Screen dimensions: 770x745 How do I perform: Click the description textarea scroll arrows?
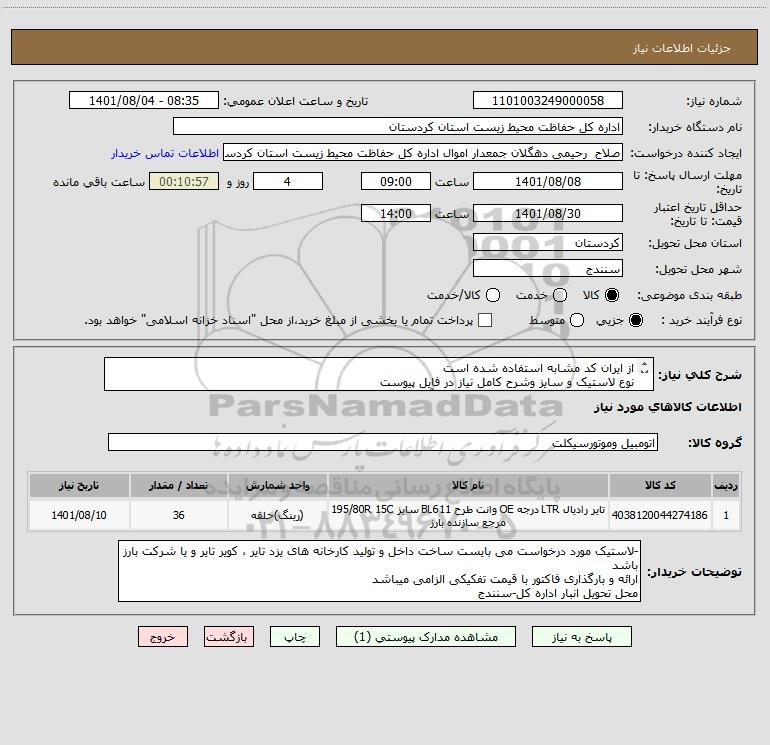(x=644, y=367)
